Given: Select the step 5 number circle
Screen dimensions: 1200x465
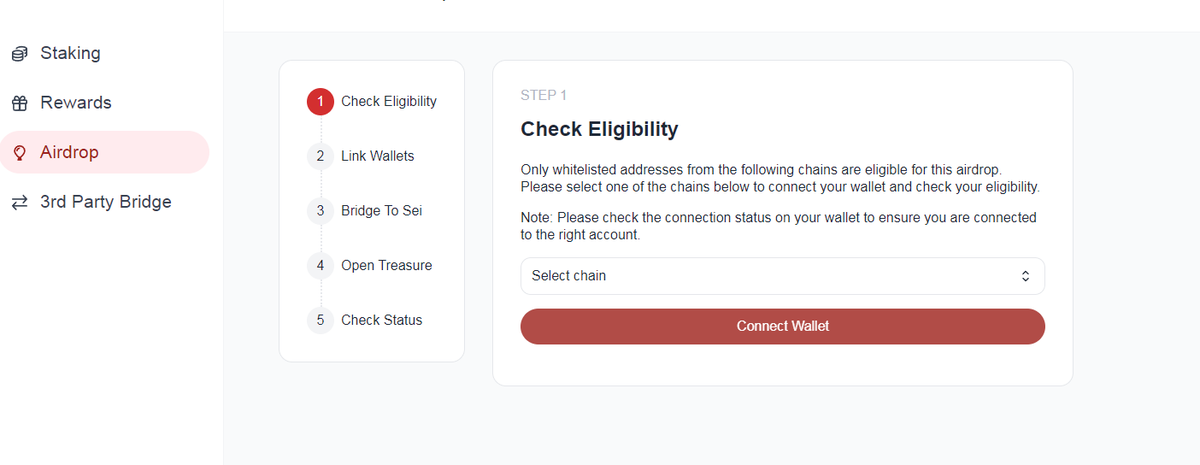Looking at the screenshot, I should pos(320,320).
